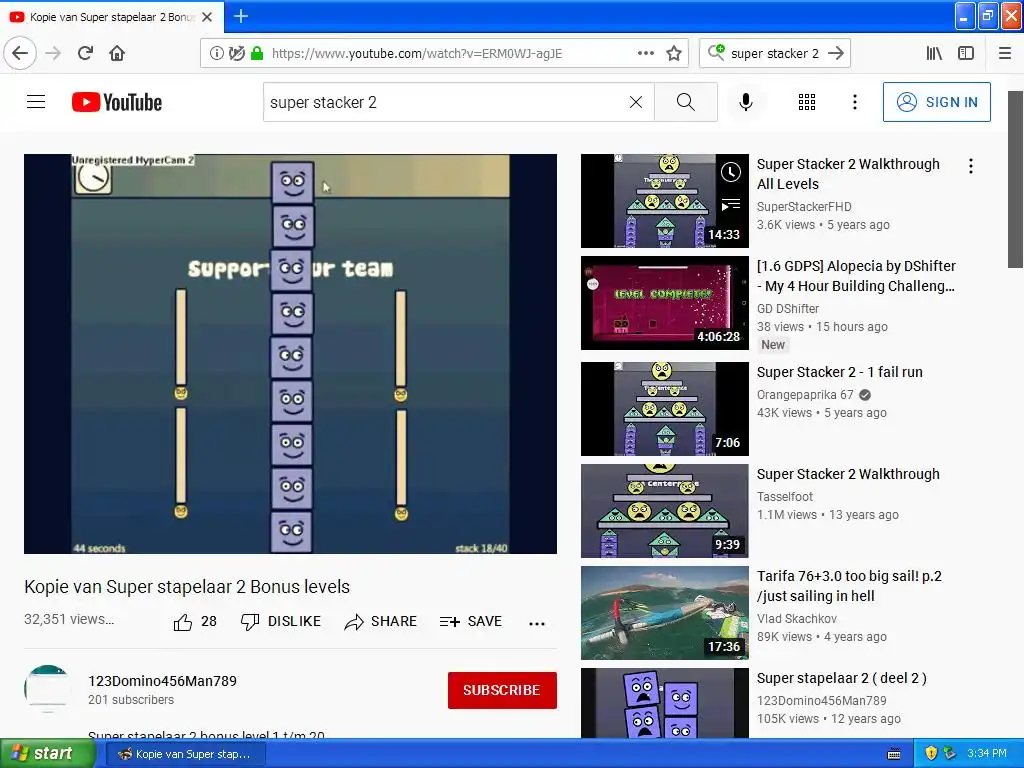Select the Kopie van Super stap... taskbar item
Image resolution: width=1024 pixels, height=768 pixels.
[x=184, y=754]
